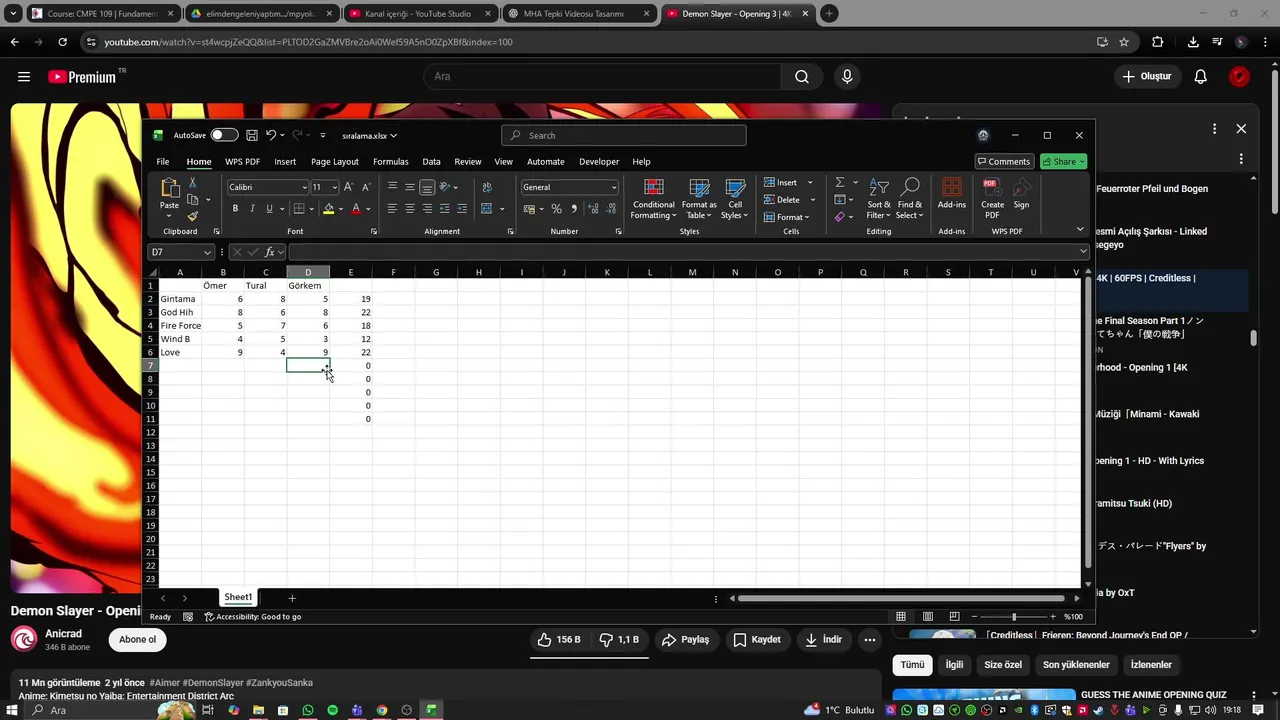Screen dimensions: 1280x720
Task: Expand the Name Box D7 dropdown
Action: coord(207,252)
